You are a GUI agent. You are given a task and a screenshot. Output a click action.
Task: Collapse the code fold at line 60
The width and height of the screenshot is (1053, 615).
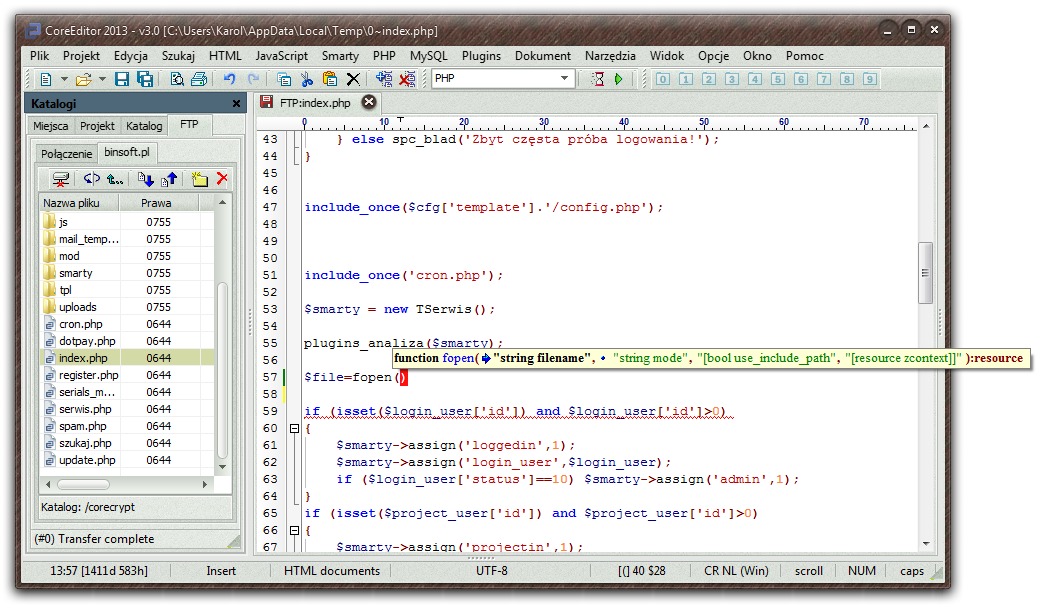294,428
